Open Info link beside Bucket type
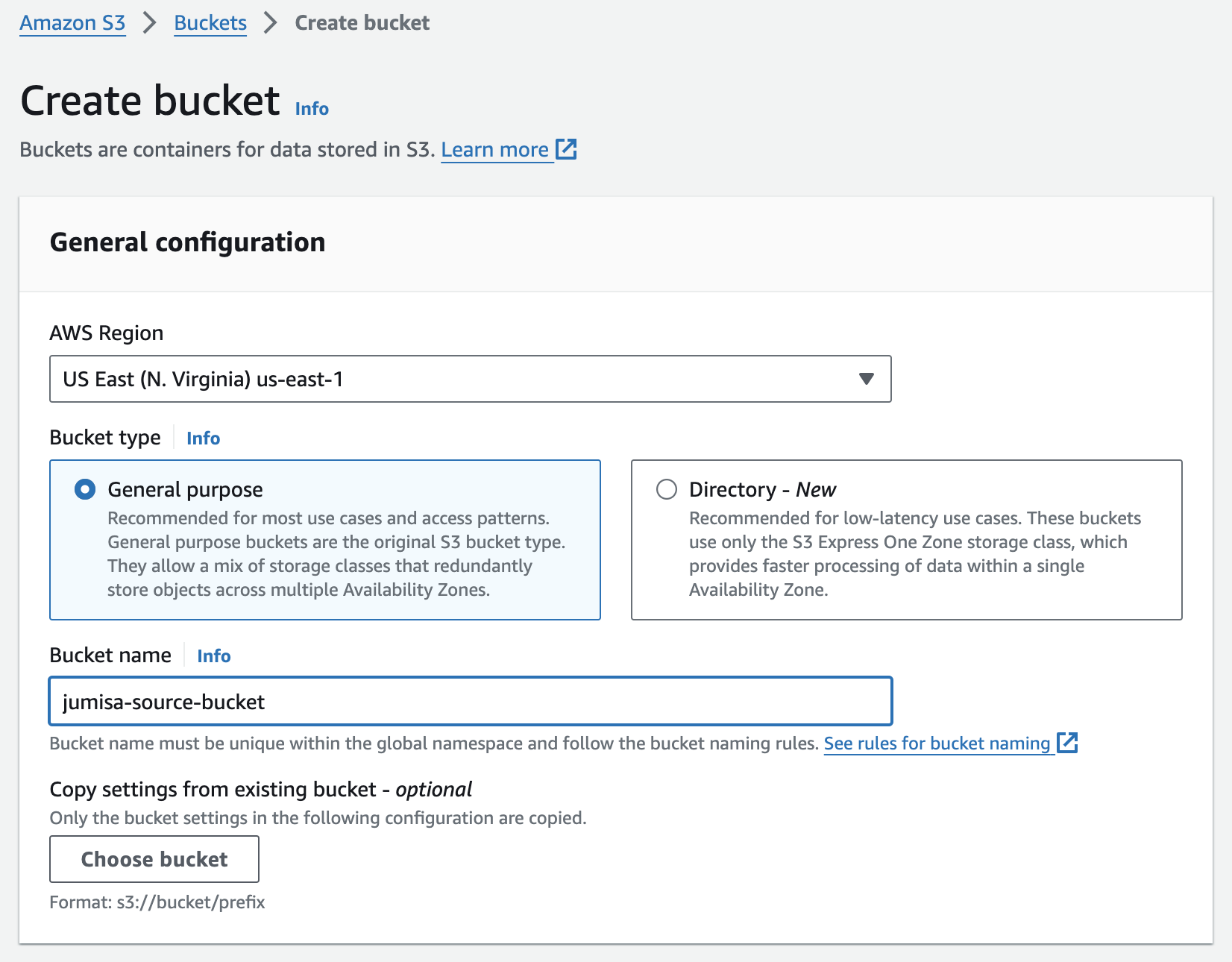 [x=203, y=438]
